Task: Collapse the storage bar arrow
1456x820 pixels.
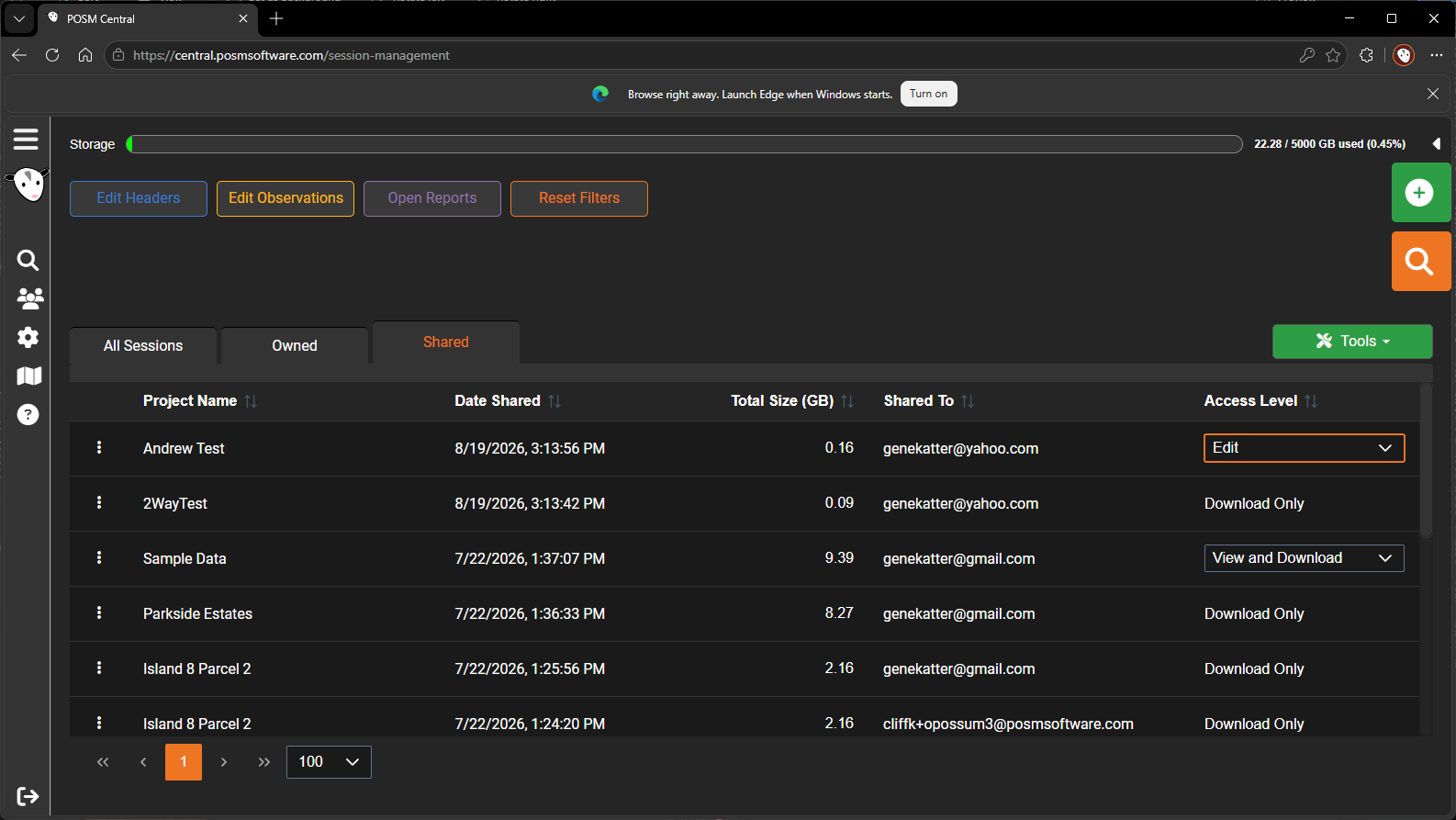Action: (x=1437, y=144)
